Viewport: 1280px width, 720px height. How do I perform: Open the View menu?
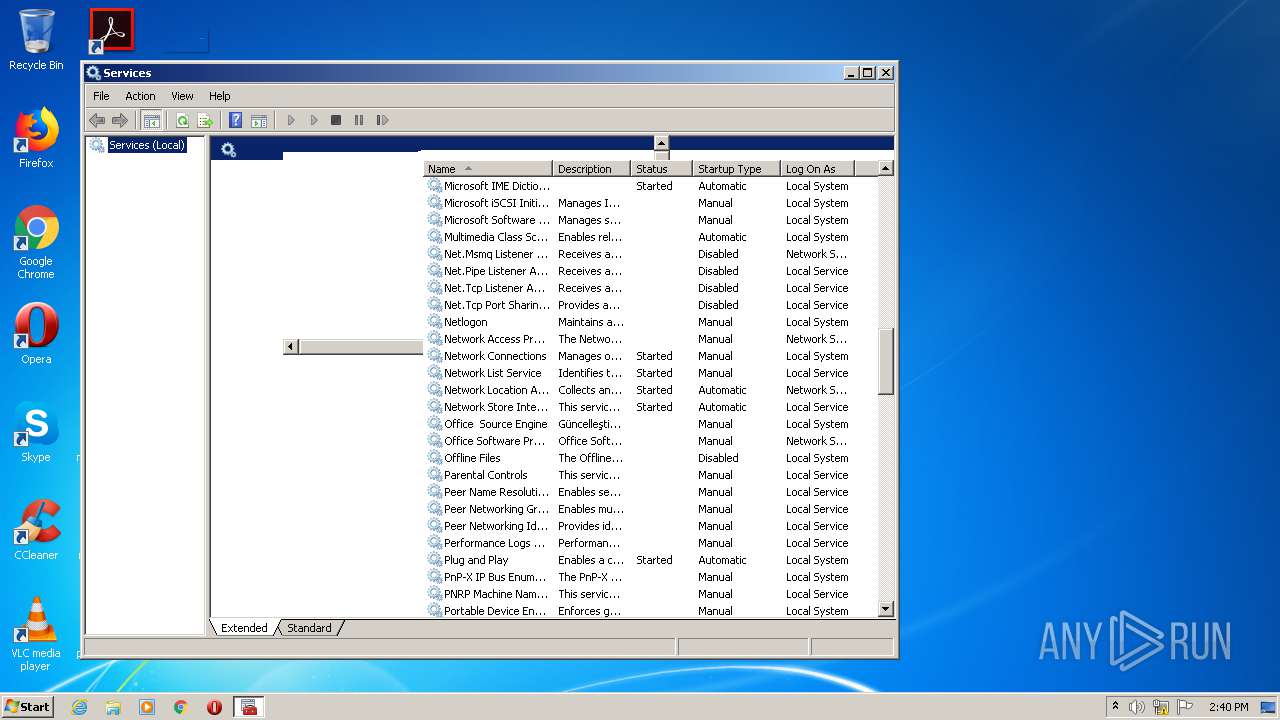point(182,96)
